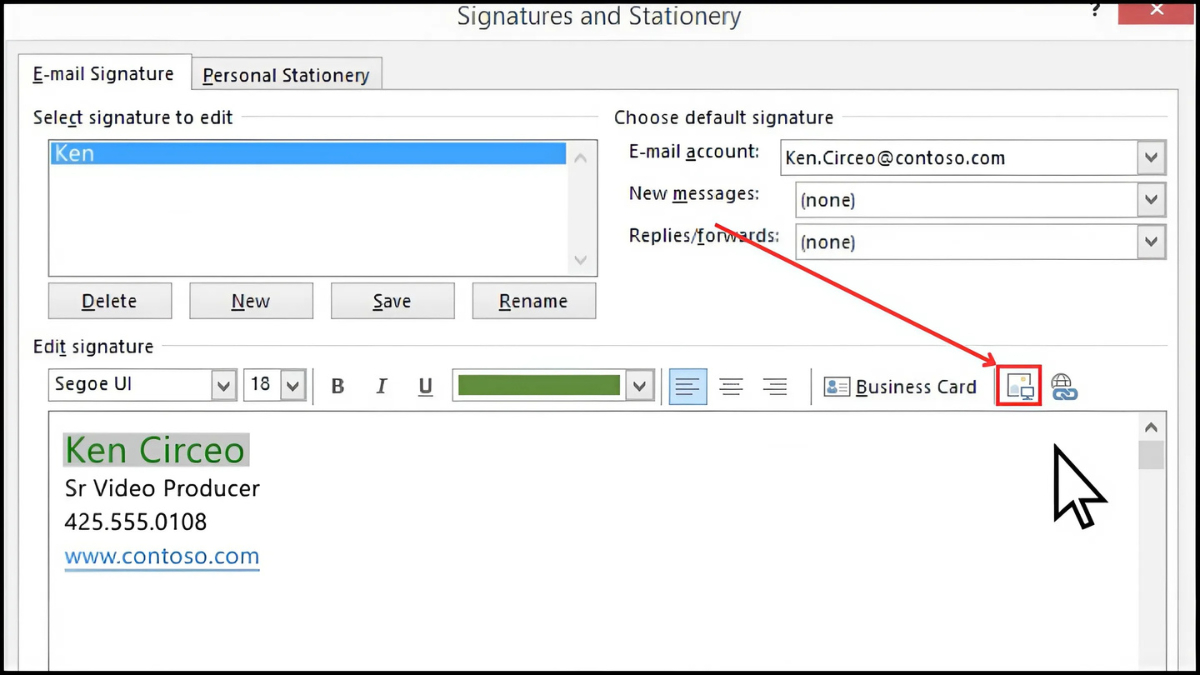Align signature text left
Screen dimensions: 1200x675
click(687, 386)
